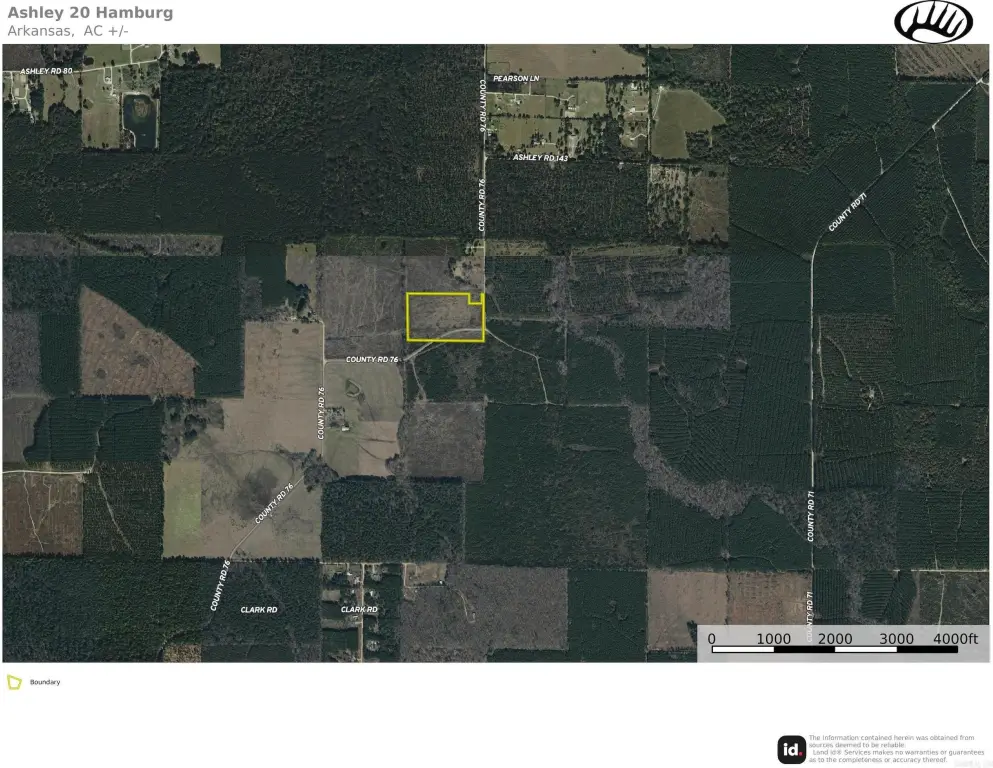Image resolution: width=993 pixels, height=768 pixels.
Task: Click the 4000ft scale bar label
Action: (x=955, y=639)
